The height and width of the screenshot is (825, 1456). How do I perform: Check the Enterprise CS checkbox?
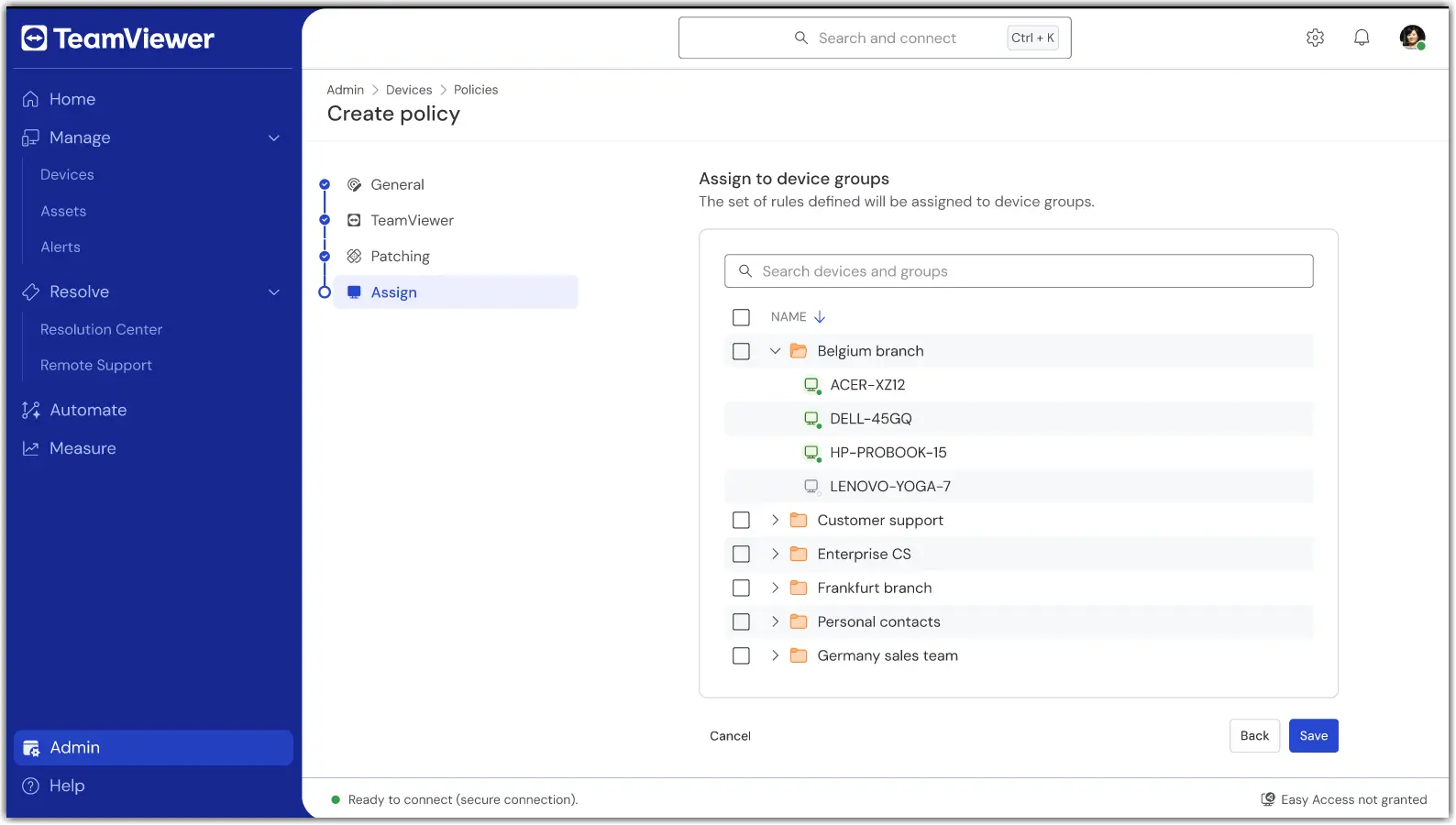coord(741,554)
